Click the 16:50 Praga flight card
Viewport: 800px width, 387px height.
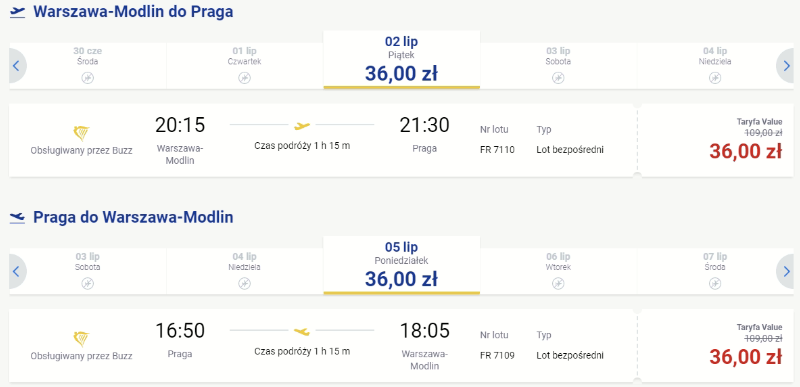(x=322, y=346)
